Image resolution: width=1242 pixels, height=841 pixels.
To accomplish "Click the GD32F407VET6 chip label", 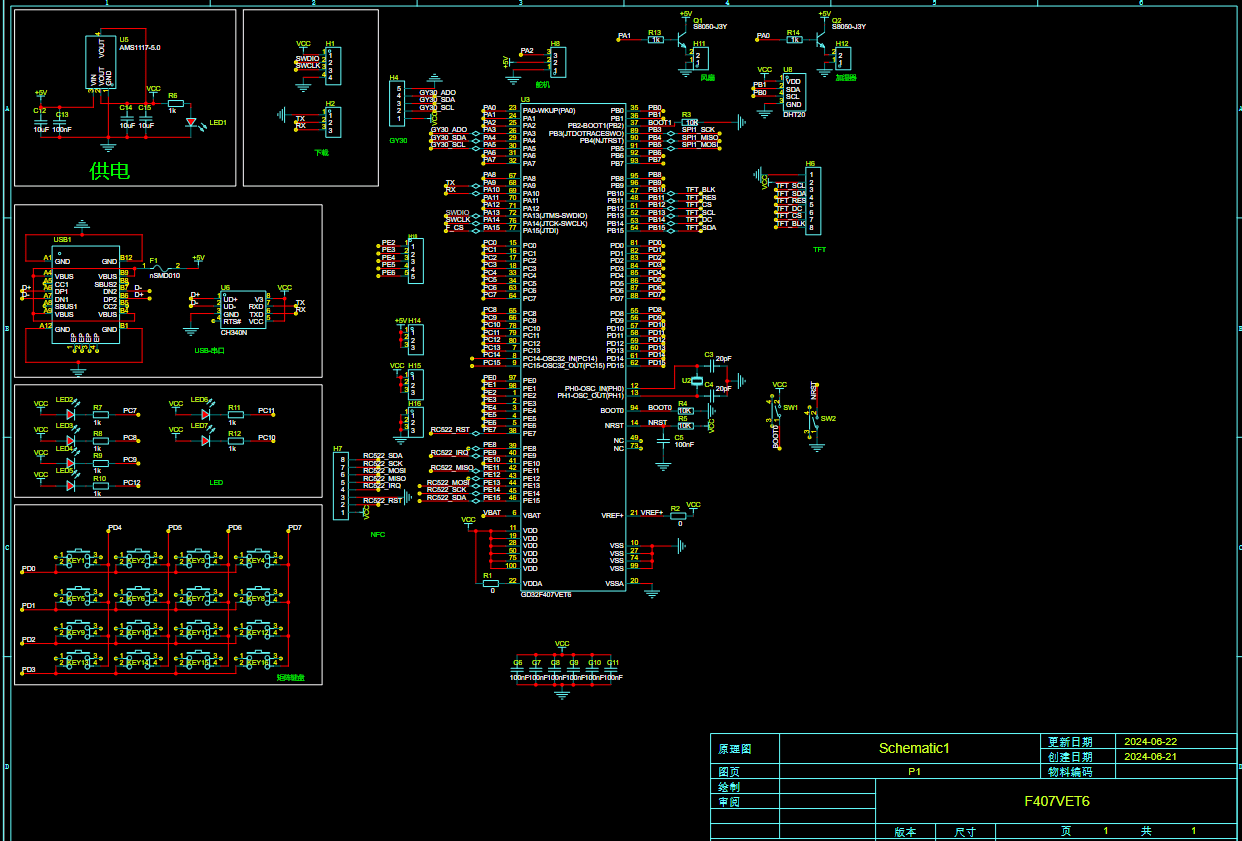I will (x=546, y=594).
